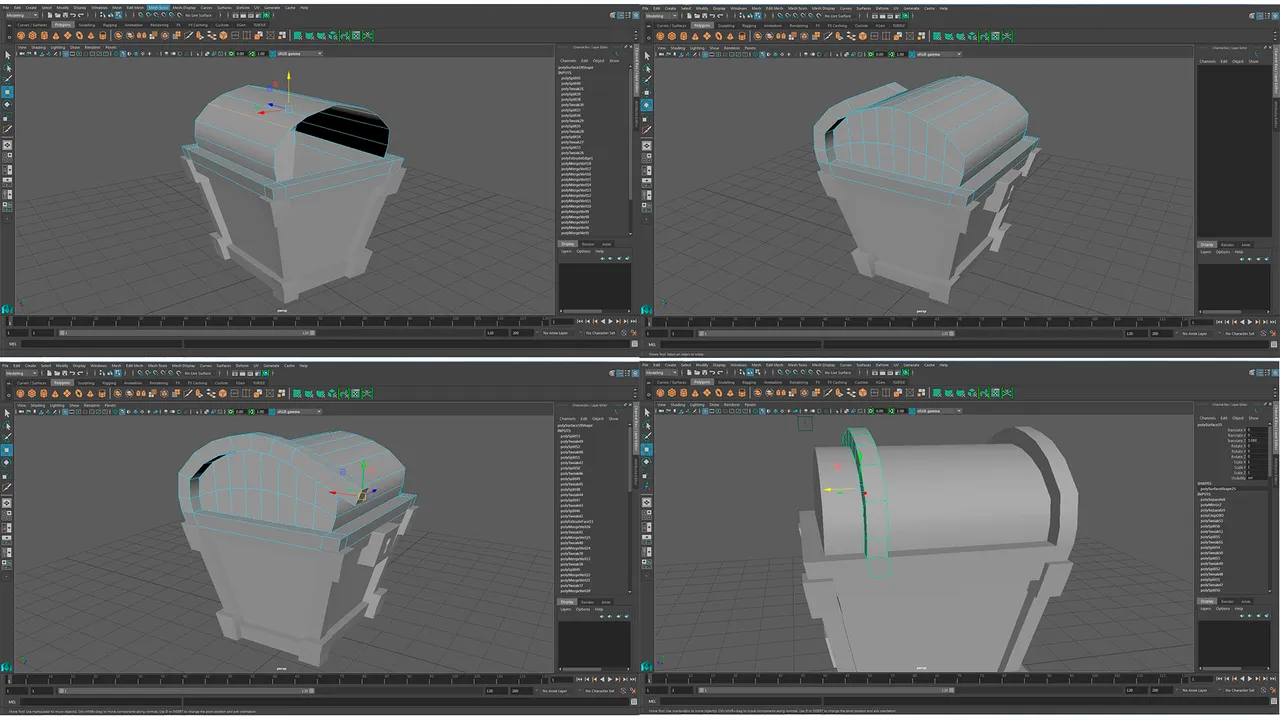The width and height of the screenshot is (1280, 720).
Task: Open Options menu in bottom-left layer editor
Action: [x=583, y=610]
